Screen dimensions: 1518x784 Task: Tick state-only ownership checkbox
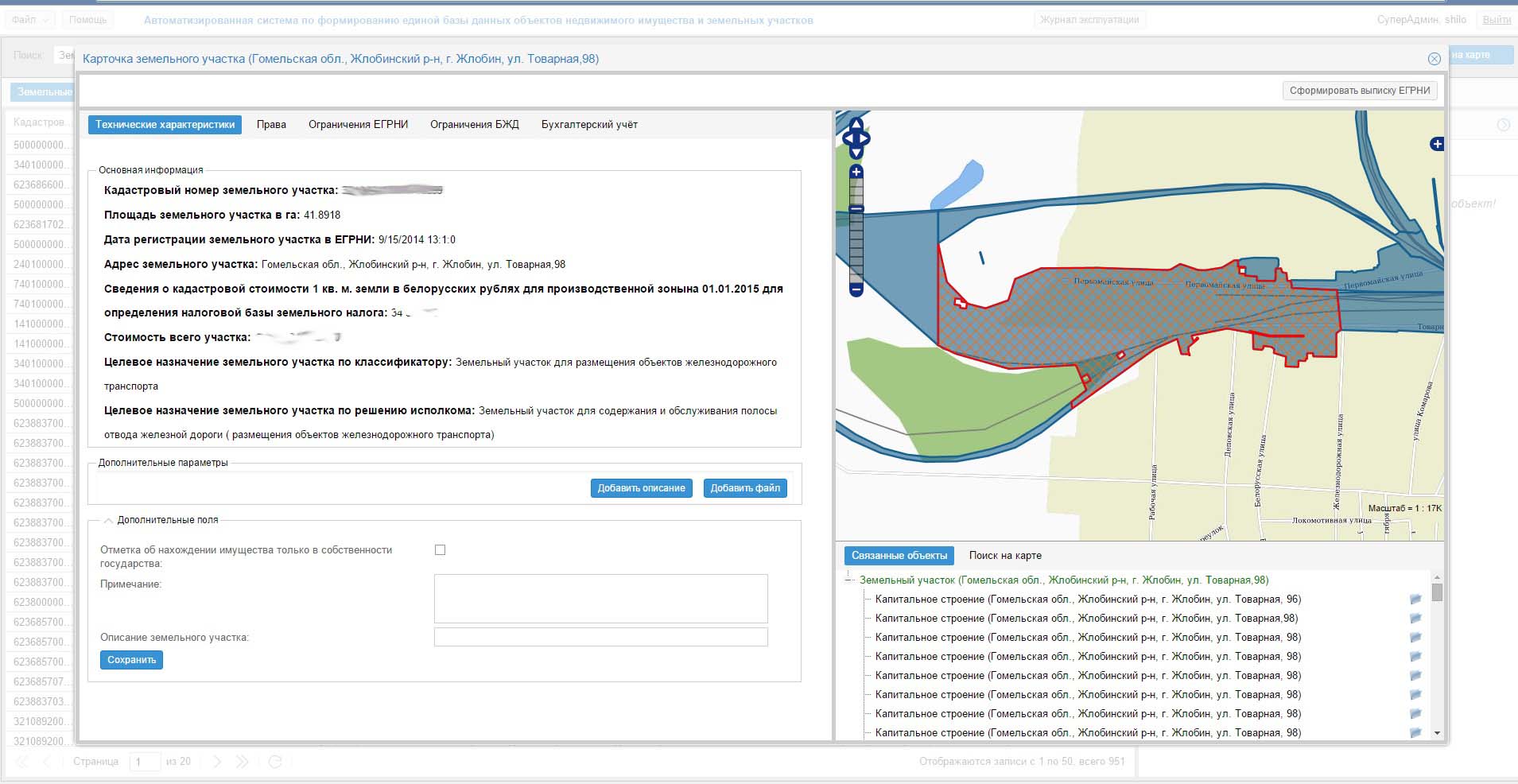coord(440,549)
